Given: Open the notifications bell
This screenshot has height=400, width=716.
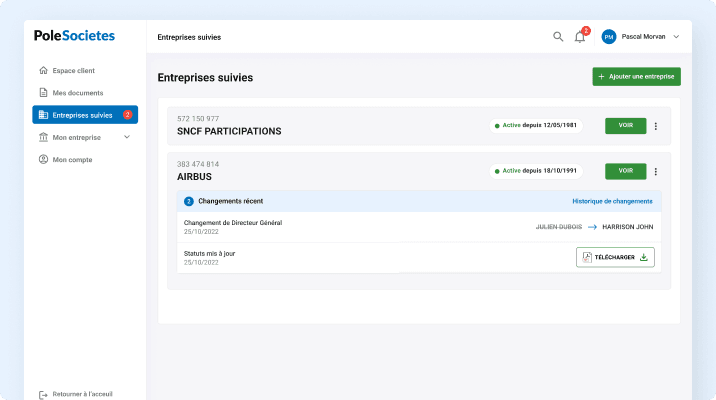Looking at the screenshot, I should pos(580,37).
